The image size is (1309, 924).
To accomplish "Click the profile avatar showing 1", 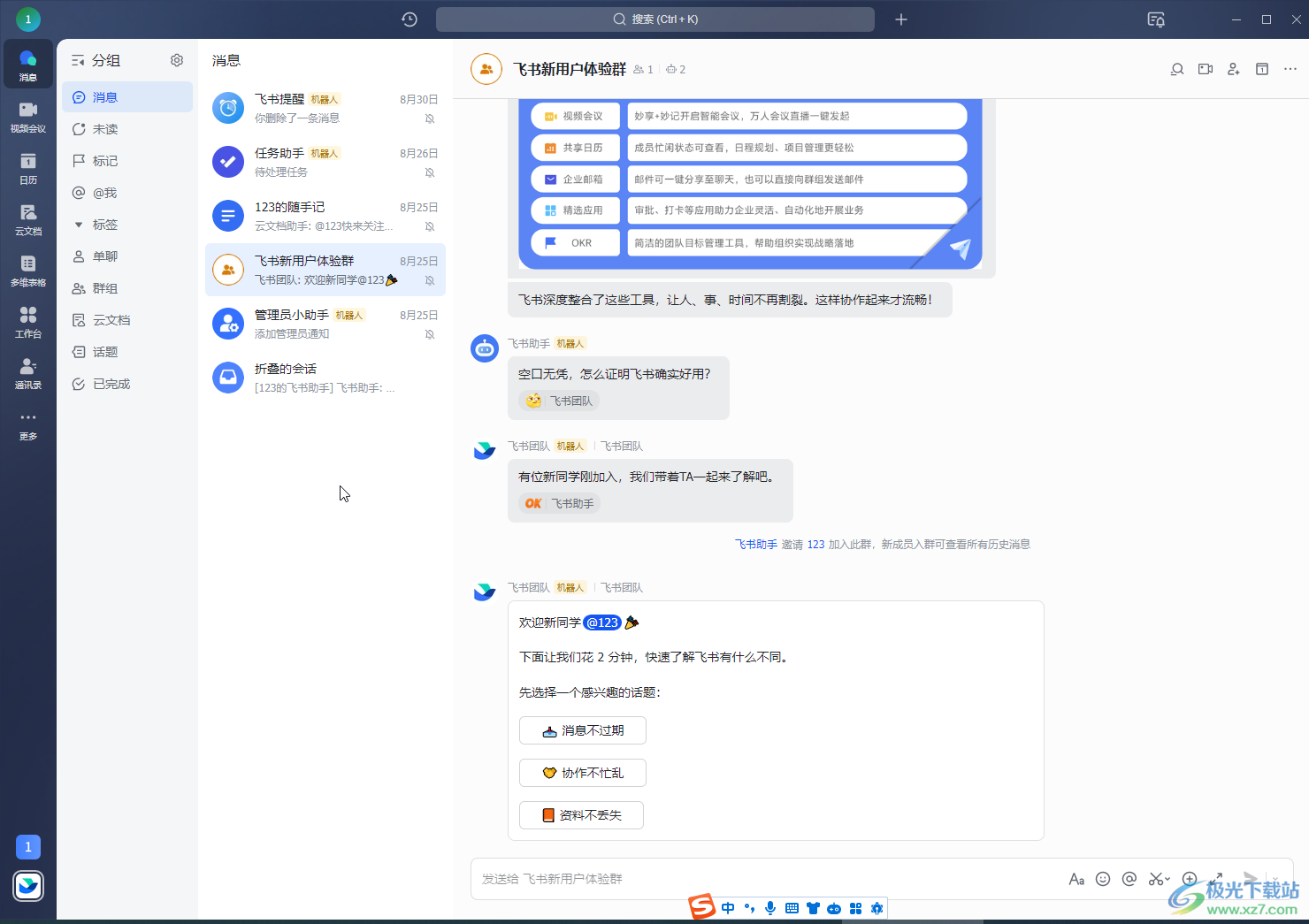I will pyautogui.click(x=28, y=19).
